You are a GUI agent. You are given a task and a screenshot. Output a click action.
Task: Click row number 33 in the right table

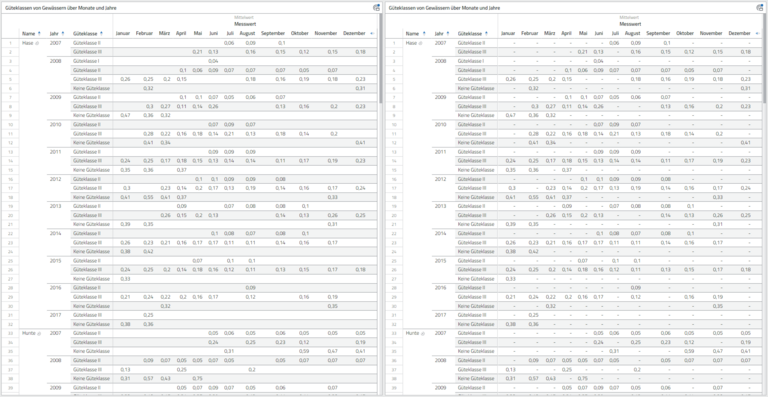[x=395, y=333]
